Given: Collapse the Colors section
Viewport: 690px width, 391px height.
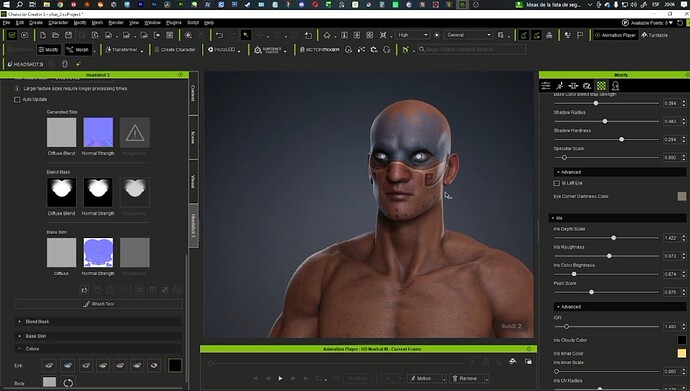Looking at the screenshot, I should pos(98,349).
